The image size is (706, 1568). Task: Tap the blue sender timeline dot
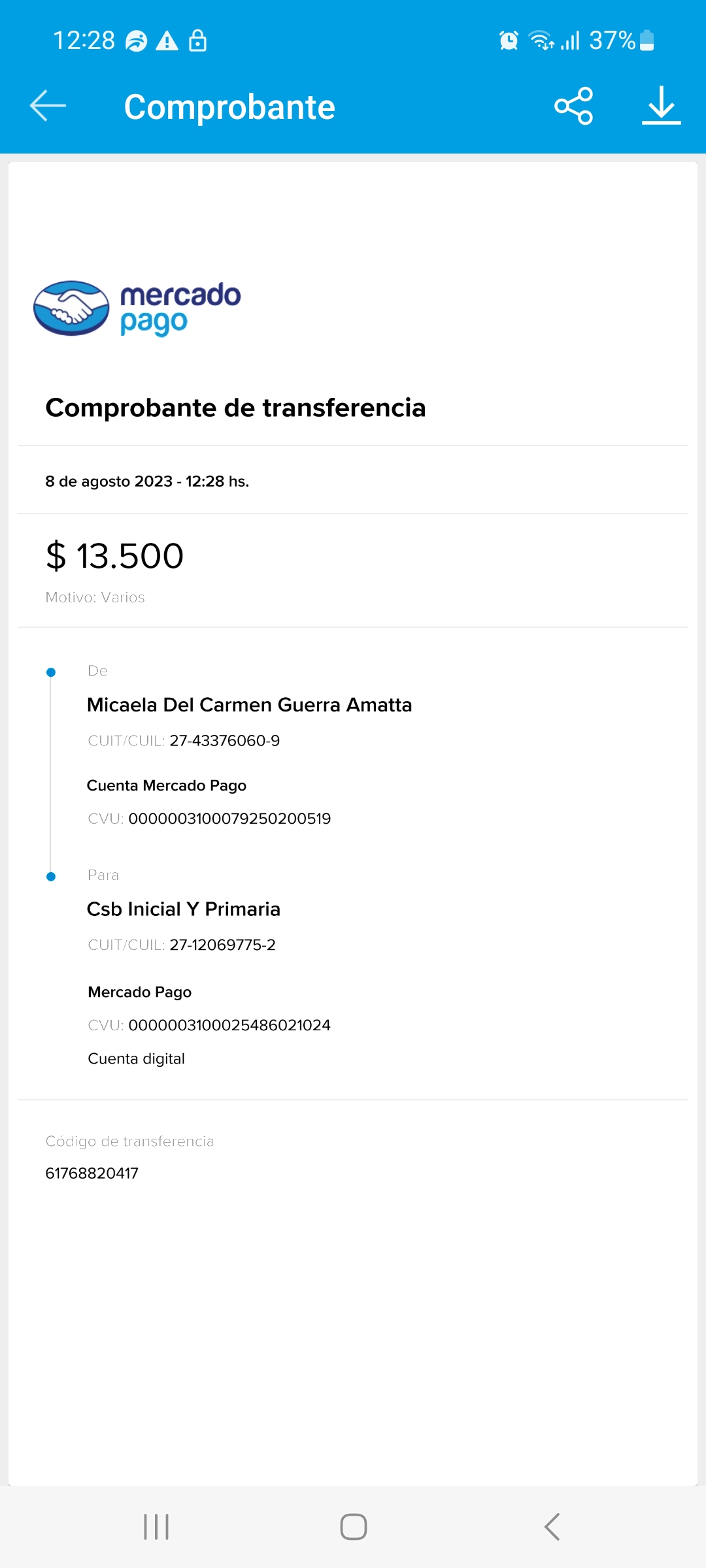[51, 672]
